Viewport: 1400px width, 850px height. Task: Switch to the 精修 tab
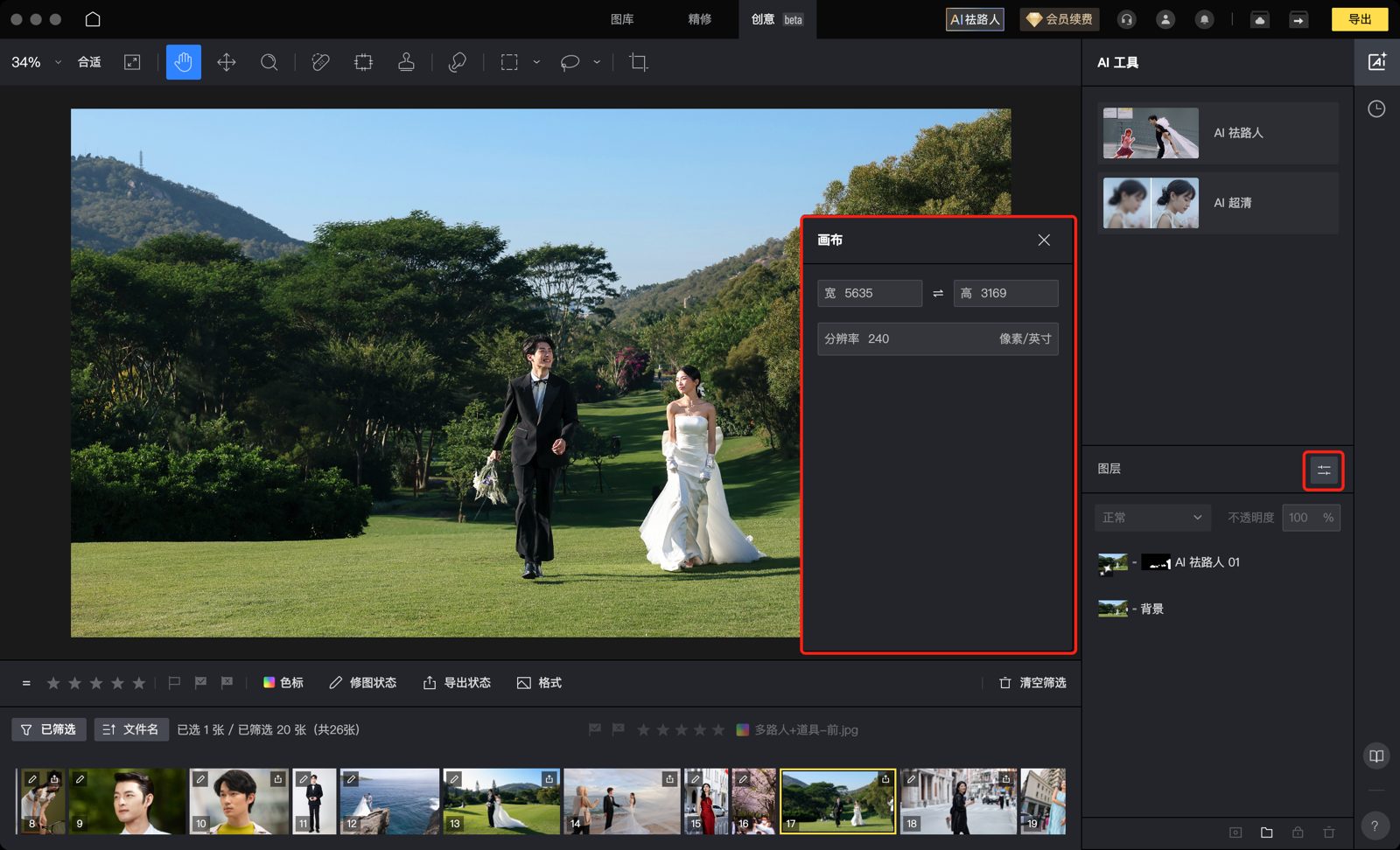click(699, 19)
